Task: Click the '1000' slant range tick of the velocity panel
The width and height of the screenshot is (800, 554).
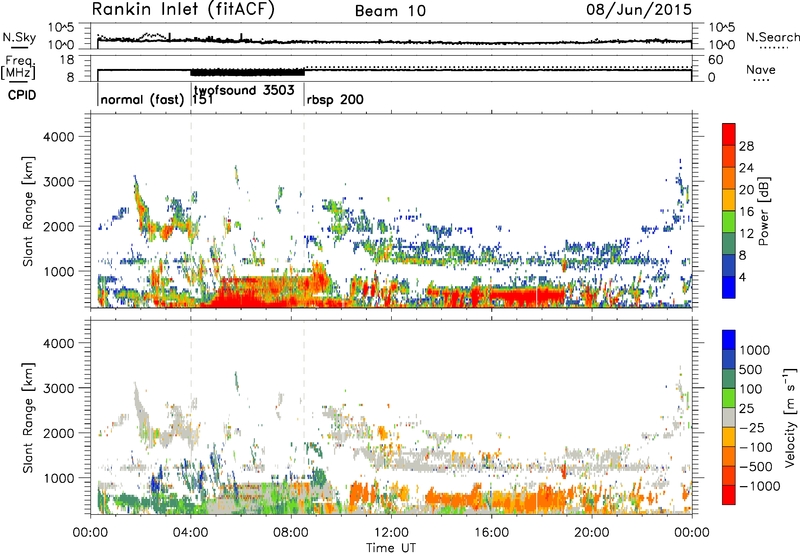Action: tap(59, 478)
